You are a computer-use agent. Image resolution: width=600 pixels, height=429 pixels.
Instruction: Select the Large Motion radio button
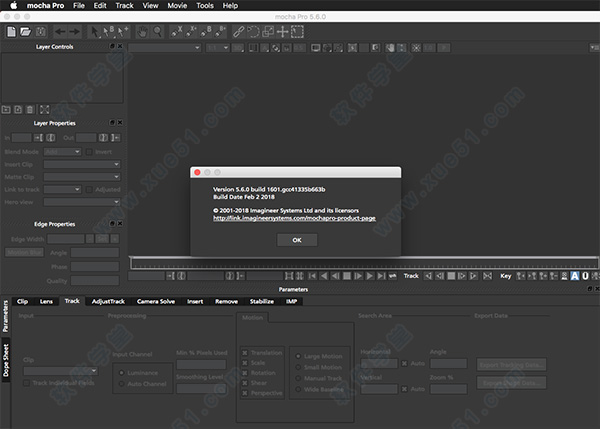pyautogui.click(x=298, y=356)
